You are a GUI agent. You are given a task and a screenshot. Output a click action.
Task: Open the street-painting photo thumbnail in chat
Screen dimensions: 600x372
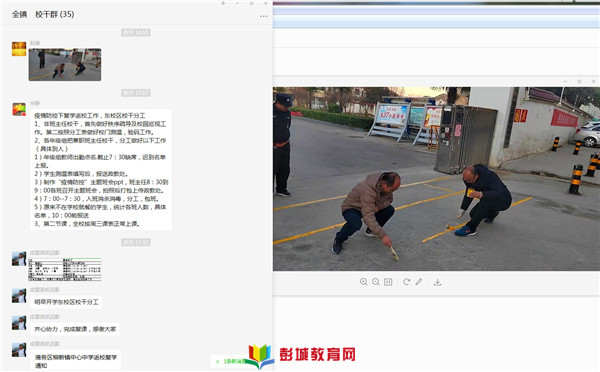pyautogui.click(x=65, y=64)
